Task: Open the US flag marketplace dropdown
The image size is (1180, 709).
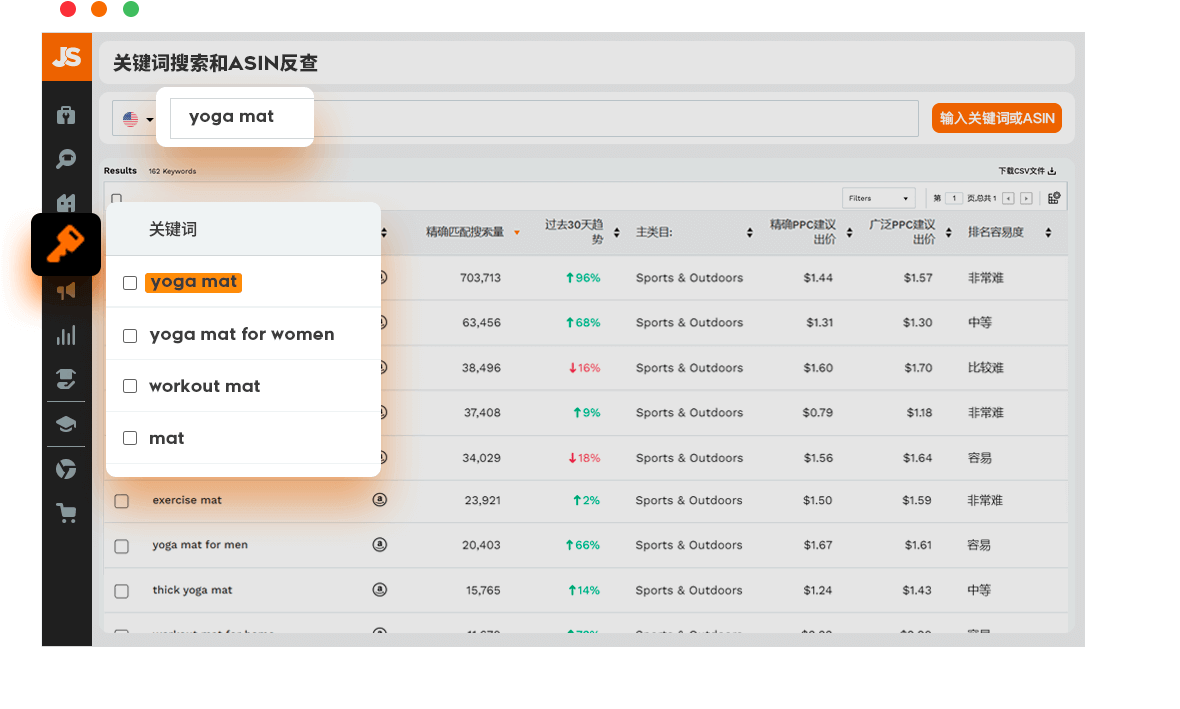Action: (138, 119)
